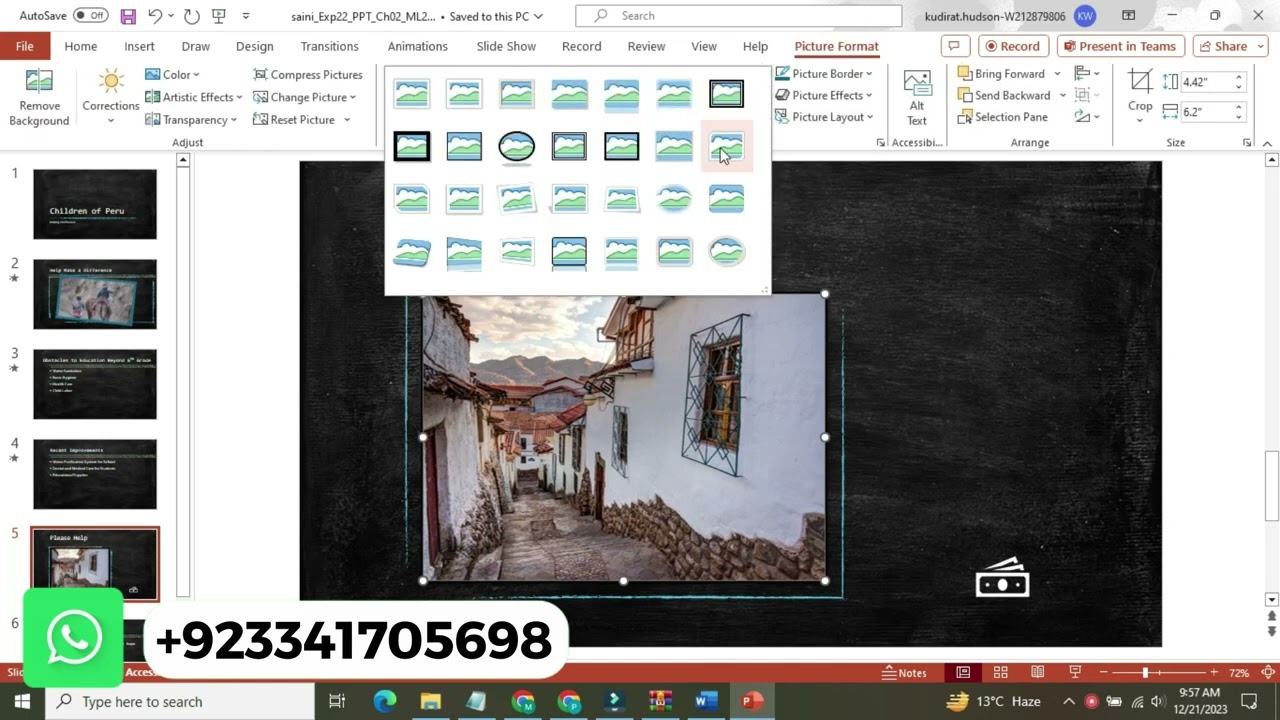This screenshot has height=720, width=1280.
Task: Switch to the Insert tab
Action: [139, 46]
